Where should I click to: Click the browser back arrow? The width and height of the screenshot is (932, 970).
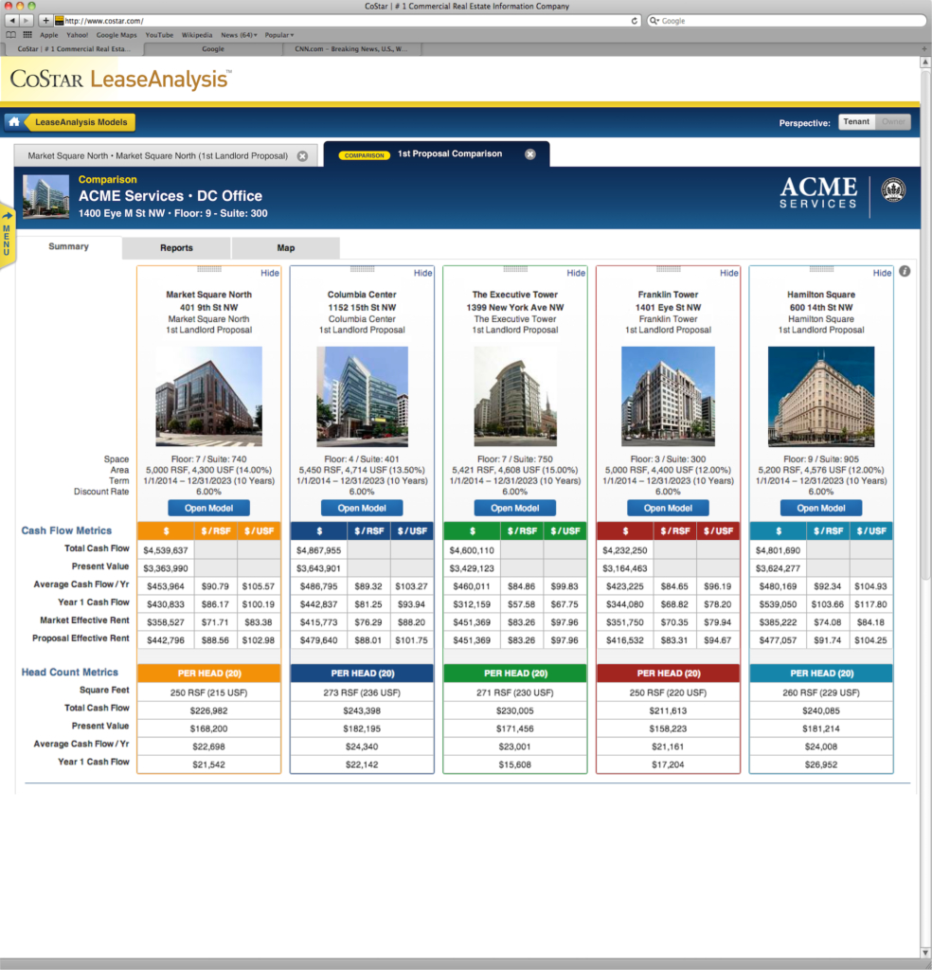(x=10, y=18)
